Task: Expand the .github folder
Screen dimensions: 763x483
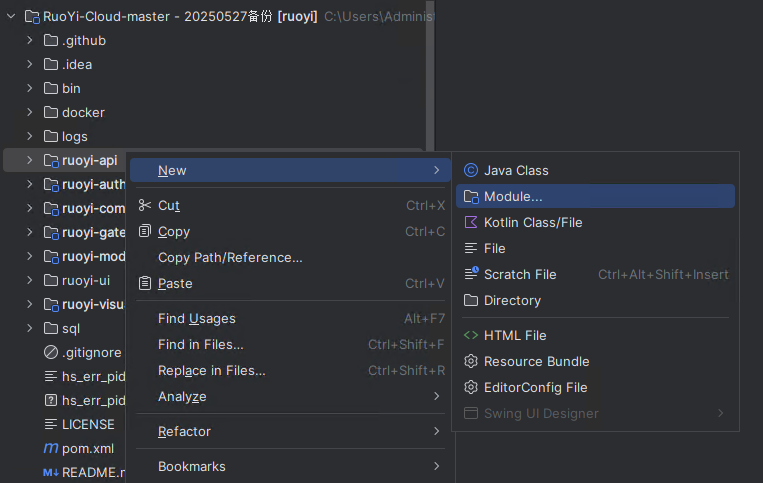Action: tap(30, 40)
